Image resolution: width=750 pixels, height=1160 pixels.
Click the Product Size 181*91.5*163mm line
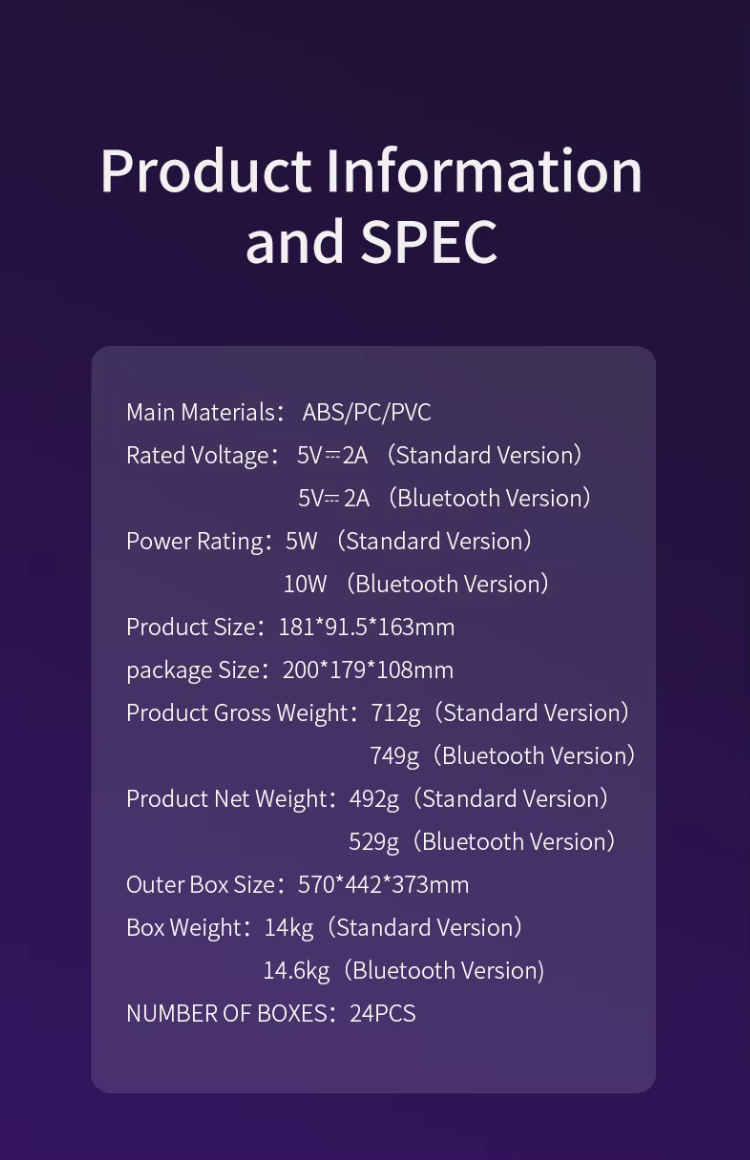(x=290, y=627)
